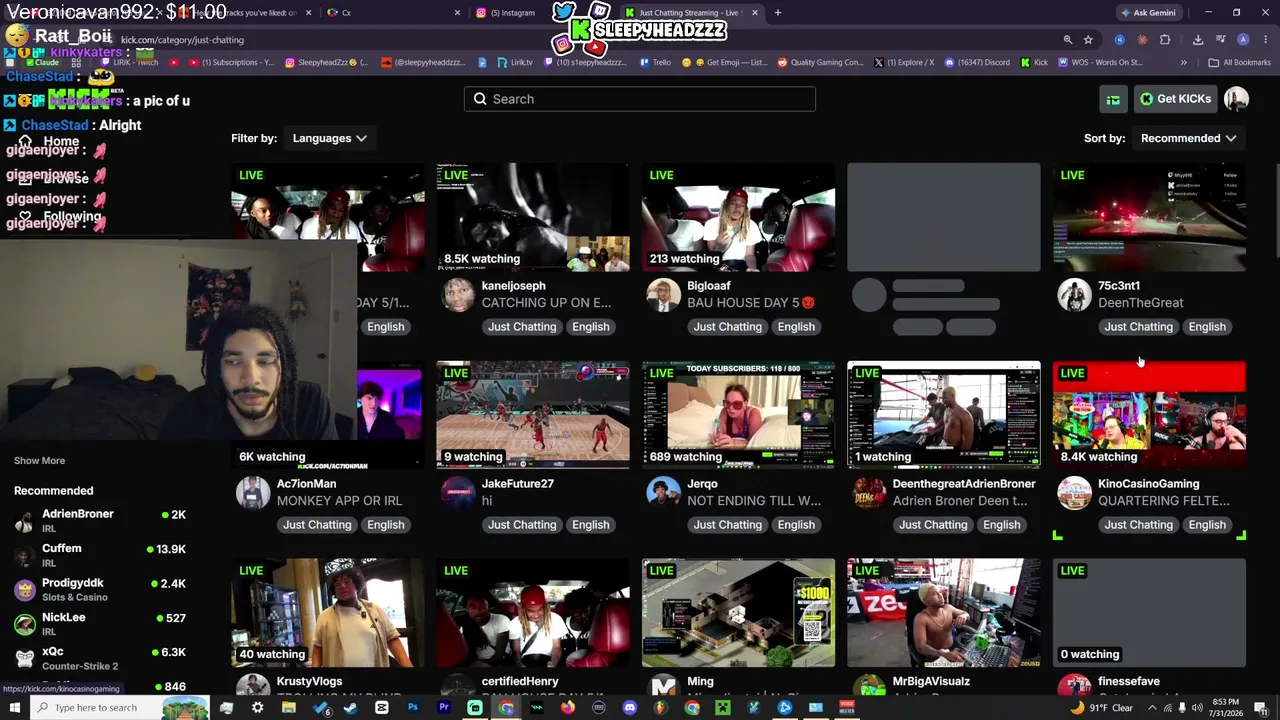Click English tag under JakeFuture27

(x=591, y=525)
